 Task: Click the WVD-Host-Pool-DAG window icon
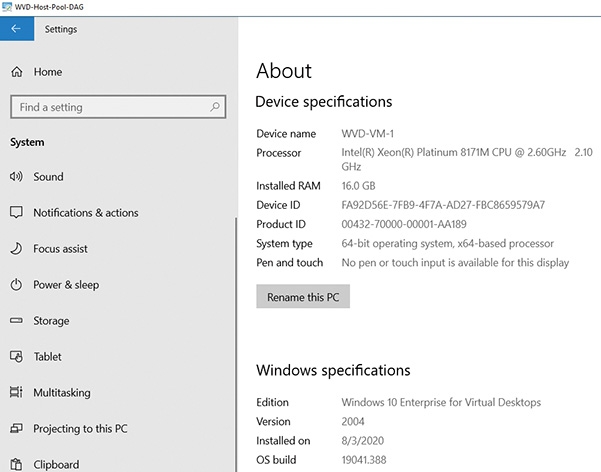(7, 7)
